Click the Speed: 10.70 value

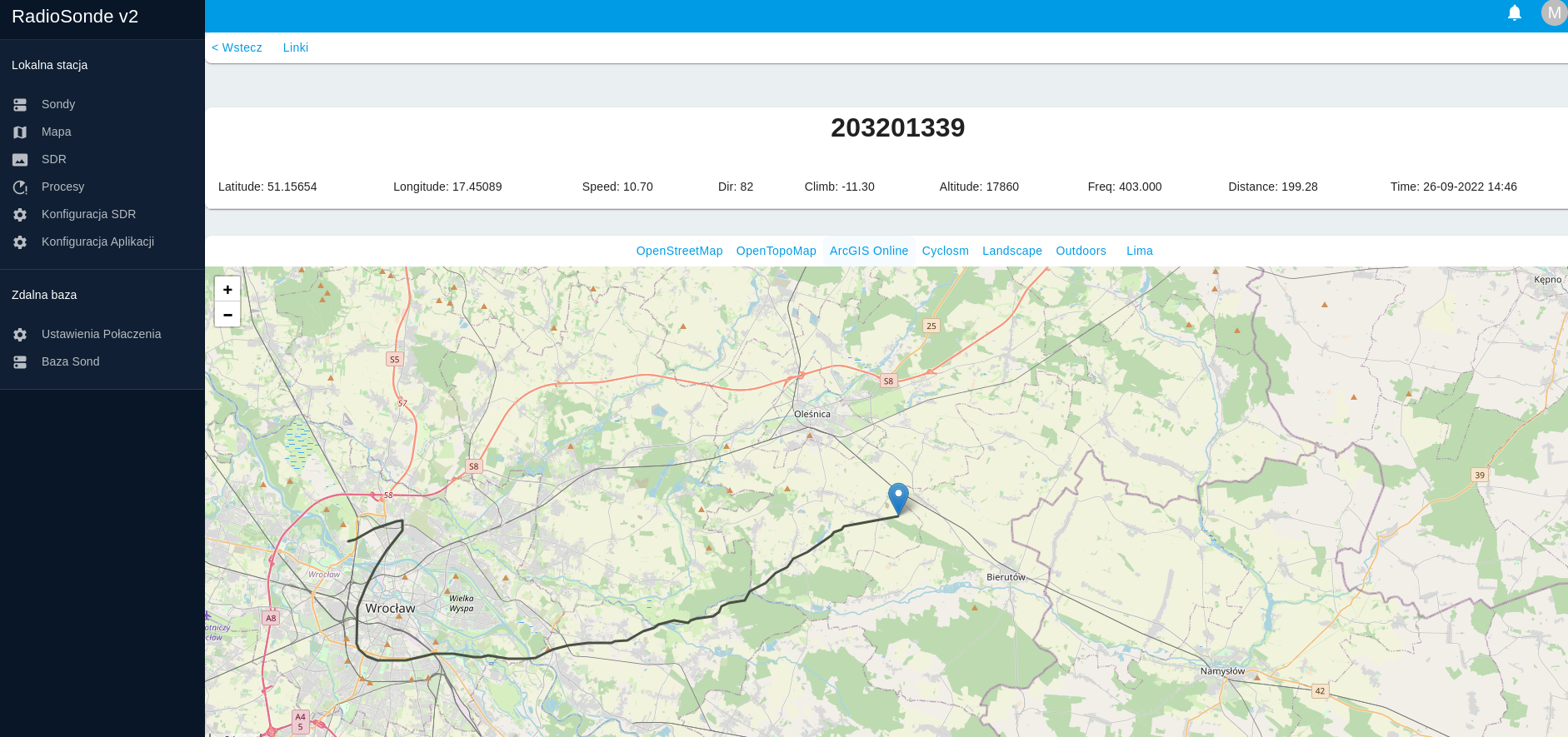pos(617,187)
